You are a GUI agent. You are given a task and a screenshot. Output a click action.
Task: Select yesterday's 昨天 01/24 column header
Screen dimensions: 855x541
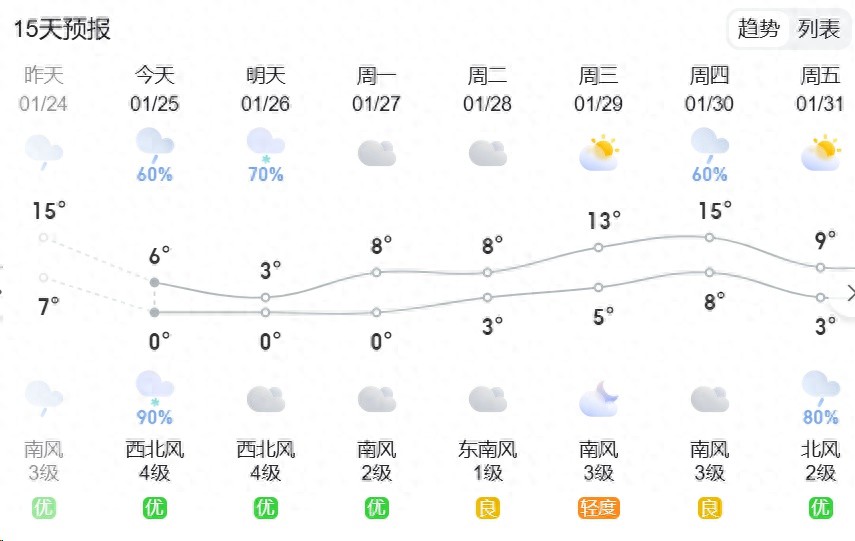pyautogui.click(x=43, y=89)
